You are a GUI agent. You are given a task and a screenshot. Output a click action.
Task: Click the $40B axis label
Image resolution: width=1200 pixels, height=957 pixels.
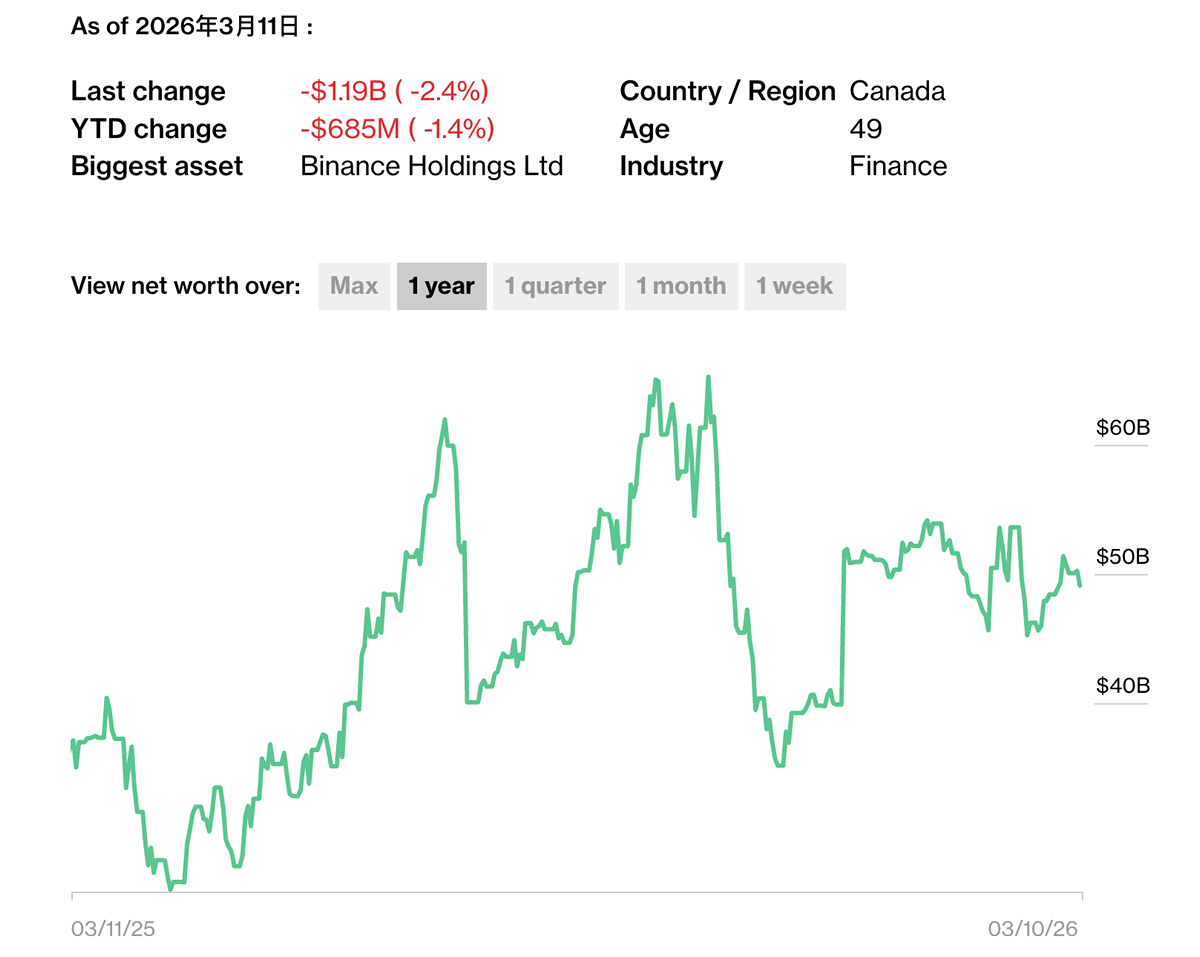point(1123,686)
